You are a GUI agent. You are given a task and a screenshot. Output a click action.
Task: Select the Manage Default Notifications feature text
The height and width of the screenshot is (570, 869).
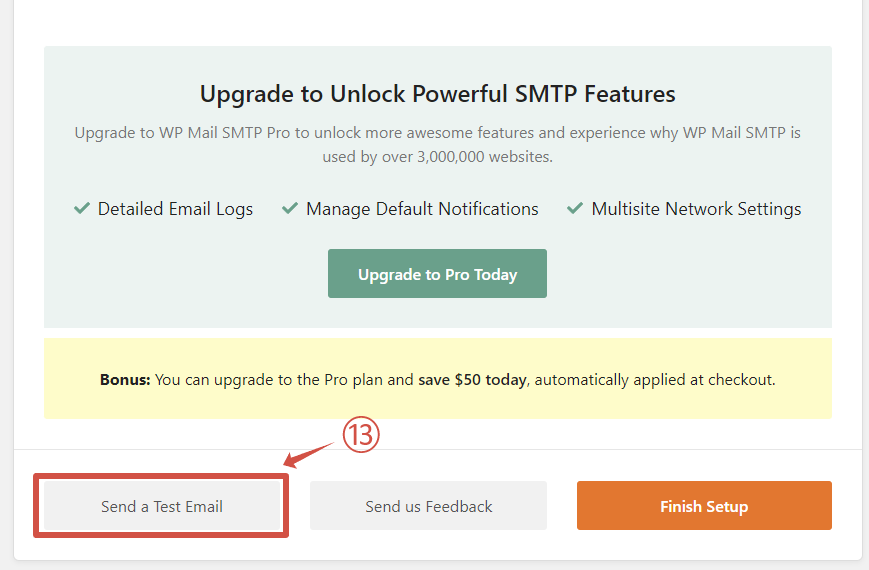coord(422,209)
